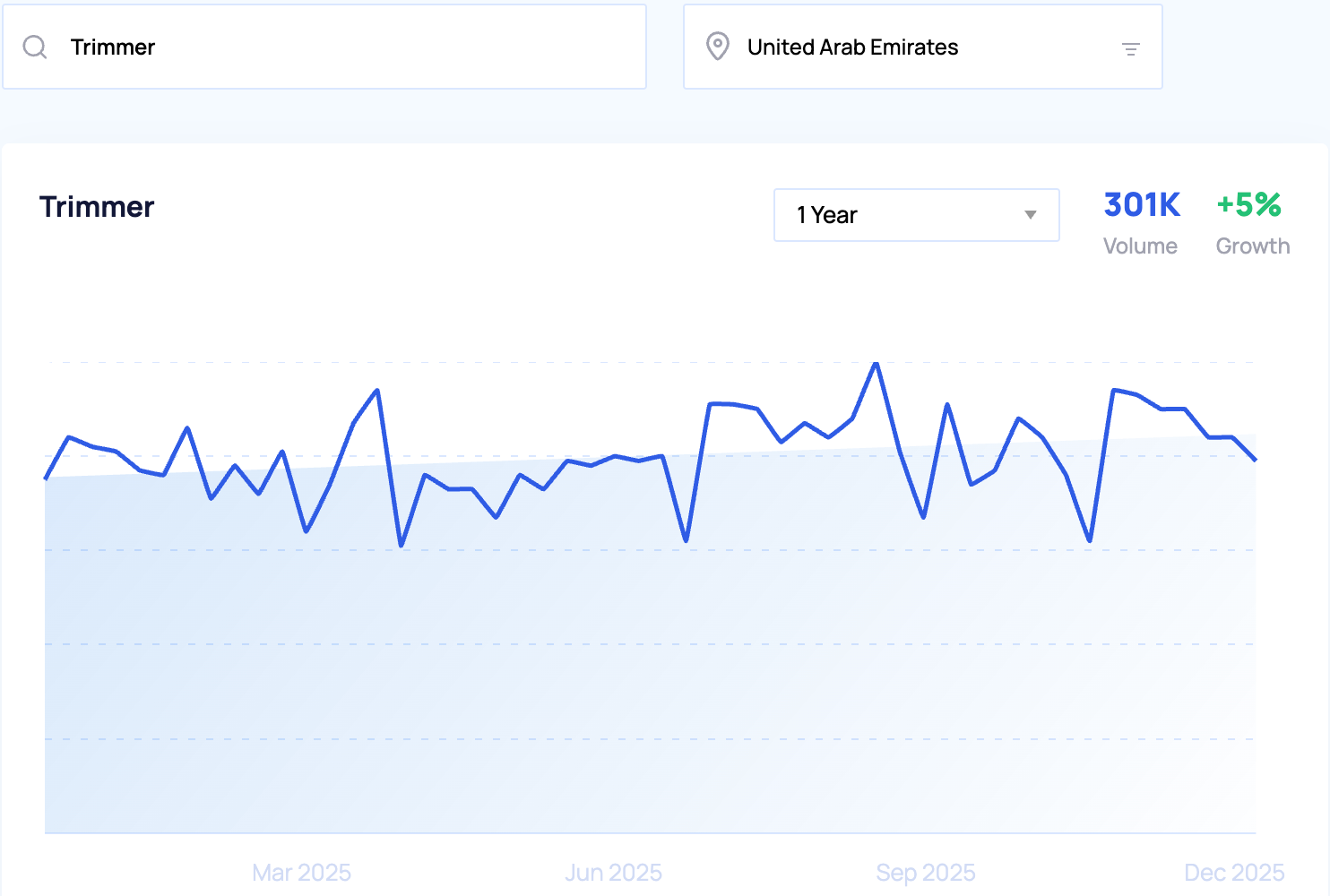
Task: Click the Sep 2025 axis label
Action: click(x=925, y=872)
